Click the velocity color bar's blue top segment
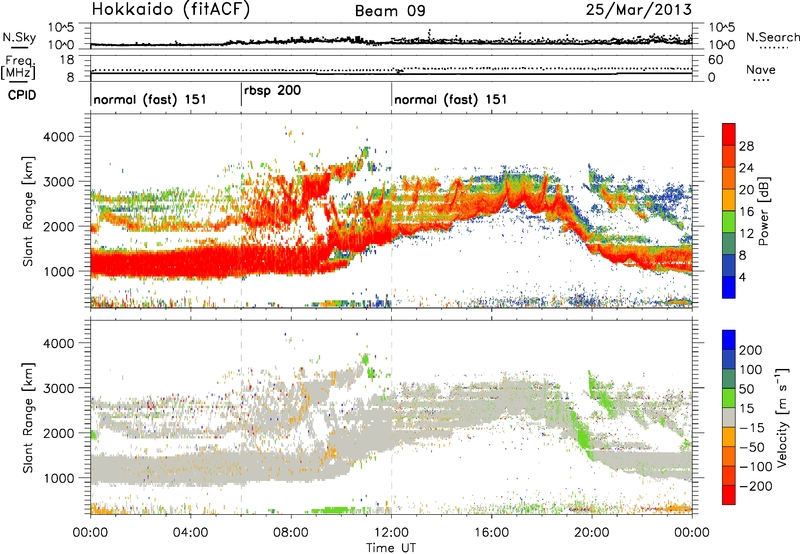This screenshot has width=800, height=554. [729, 340]
